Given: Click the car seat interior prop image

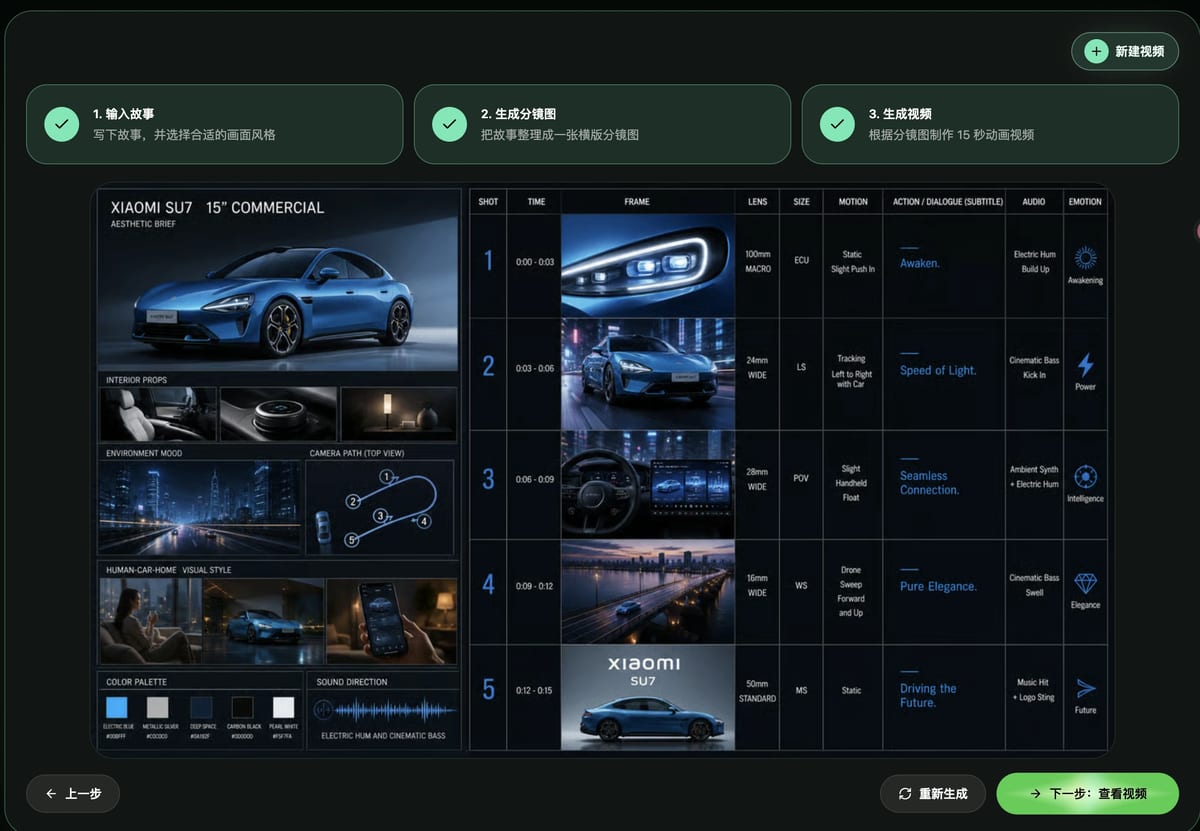Looking at the screenshot, I should (158, 413).
